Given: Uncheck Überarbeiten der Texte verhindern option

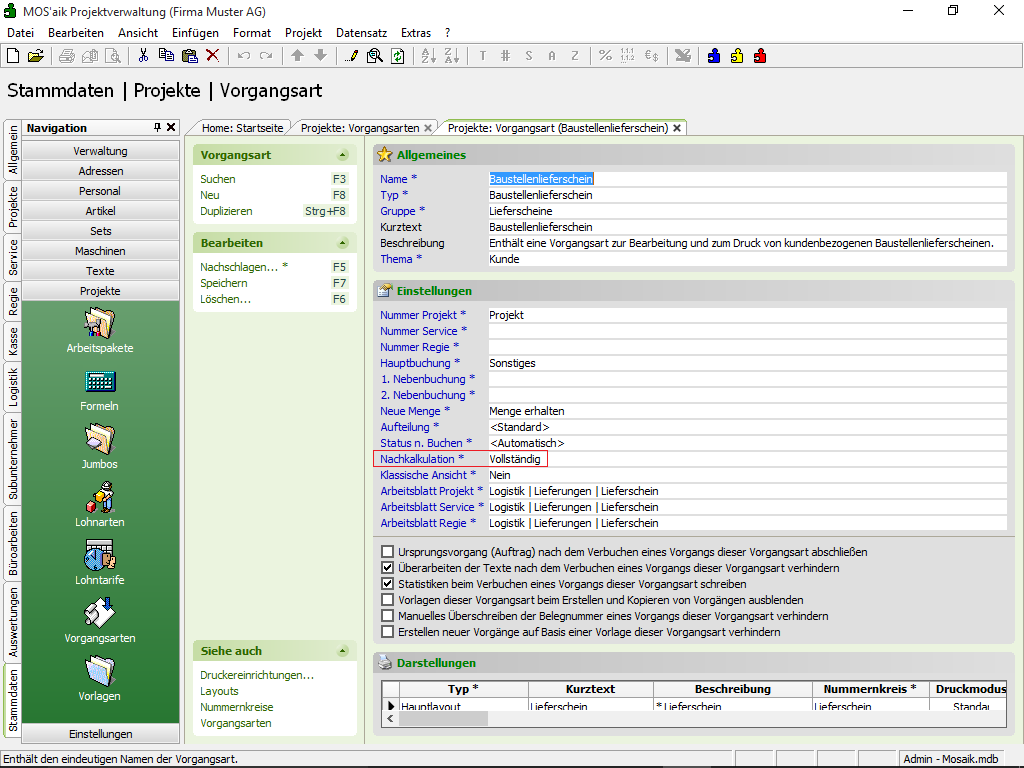Looking at the screenshot, I should click(x=388, y=568).
